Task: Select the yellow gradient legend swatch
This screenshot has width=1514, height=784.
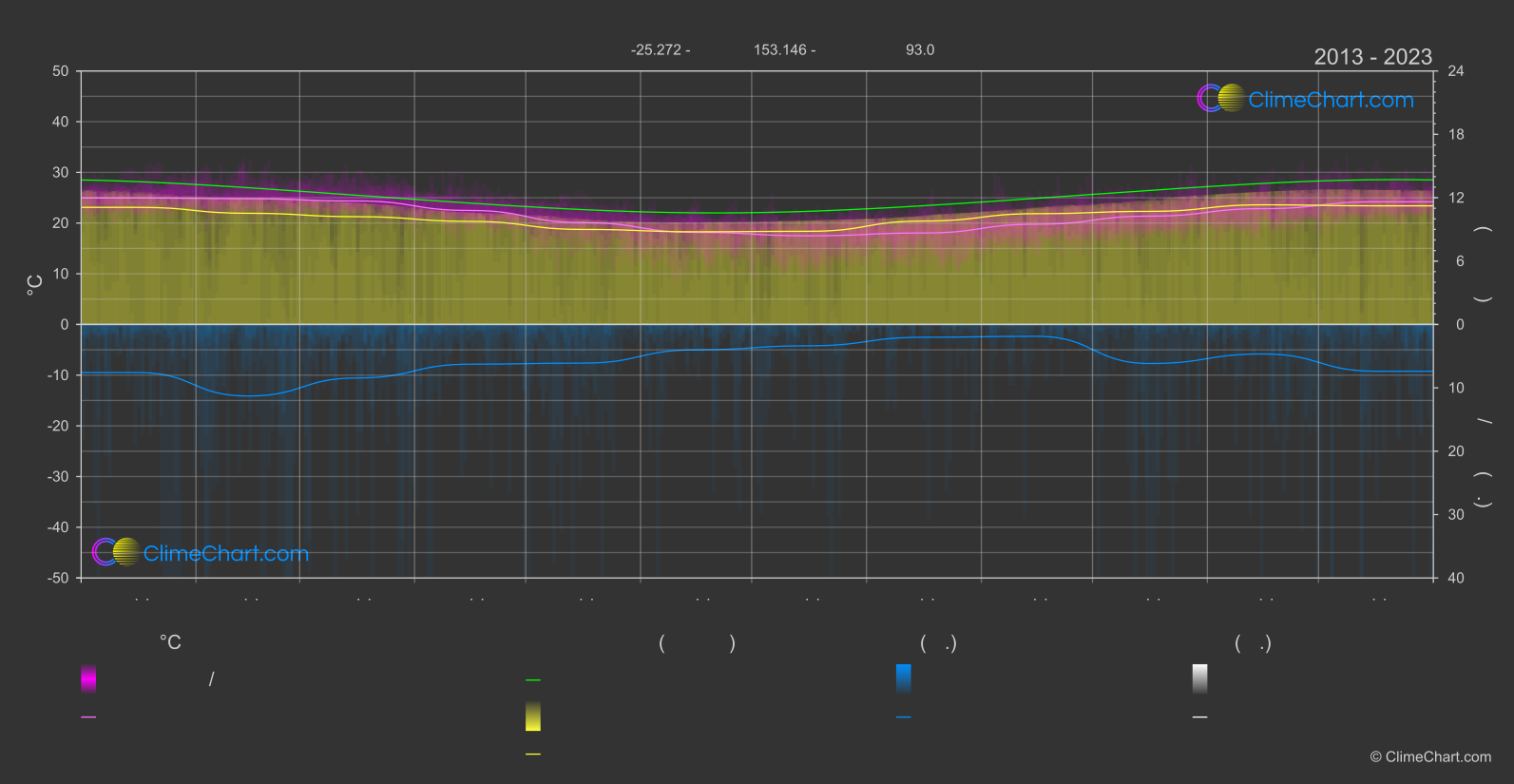Action: 533,717
